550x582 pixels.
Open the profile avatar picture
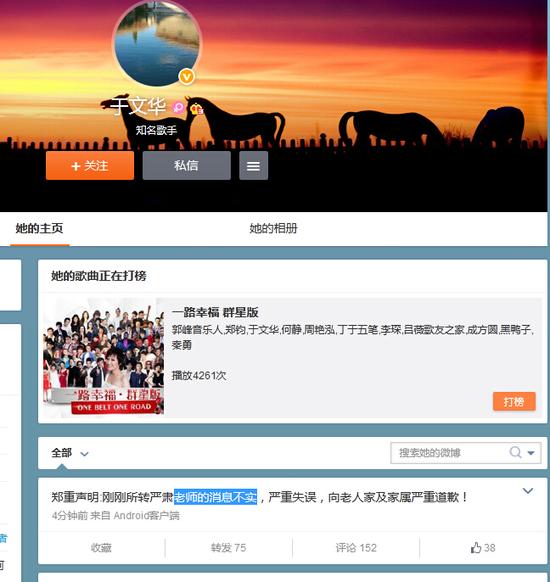pyautogui.click(x=157, y=42)
